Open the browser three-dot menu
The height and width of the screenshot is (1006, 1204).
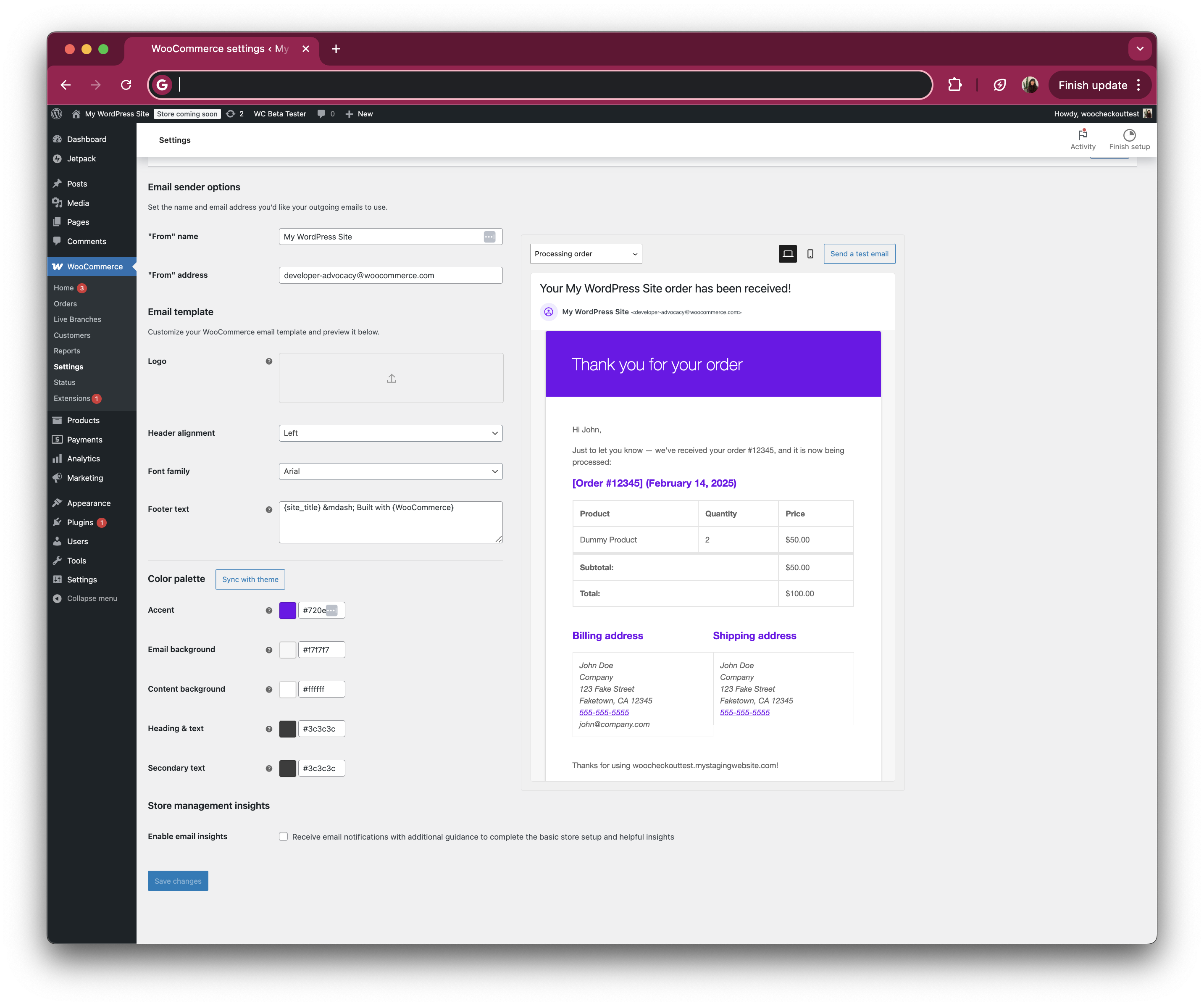pyautogui.click(x=1138, y=85)
